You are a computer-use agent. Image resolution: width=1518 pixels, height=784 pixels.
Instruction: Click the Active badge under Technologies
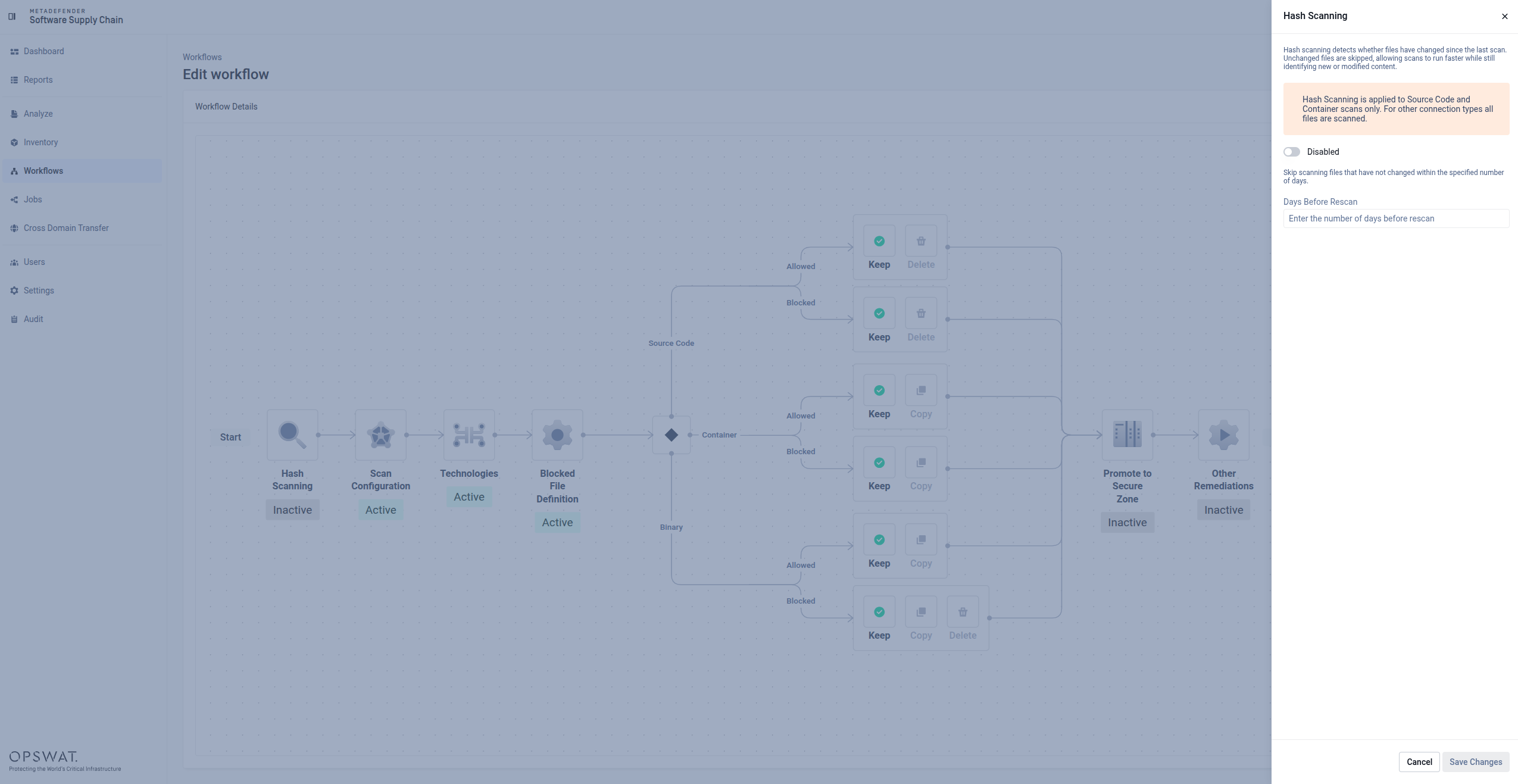(469, 497)
